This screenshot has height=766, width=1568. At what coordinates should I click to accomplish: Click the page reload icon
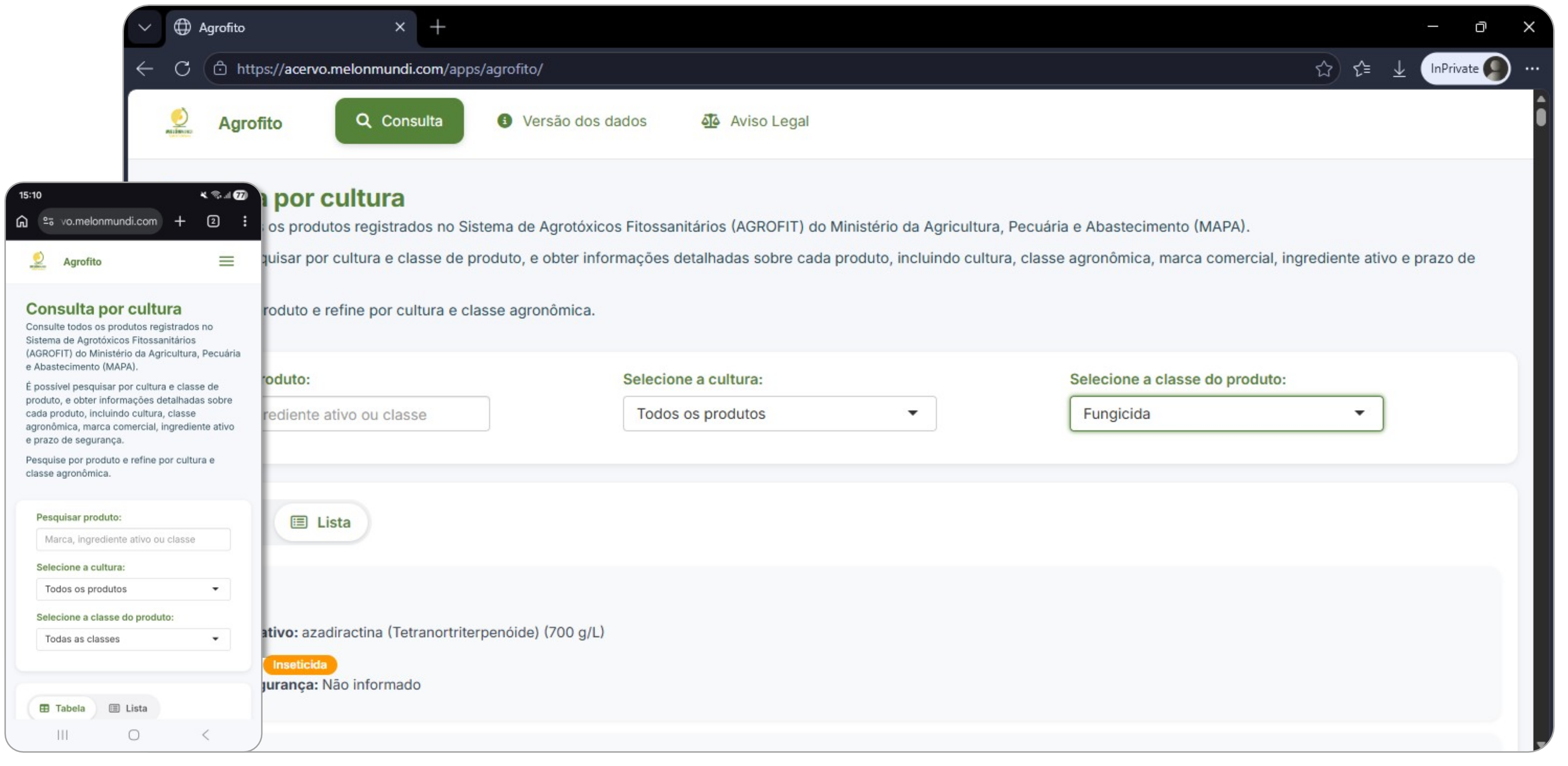(183, 68)
